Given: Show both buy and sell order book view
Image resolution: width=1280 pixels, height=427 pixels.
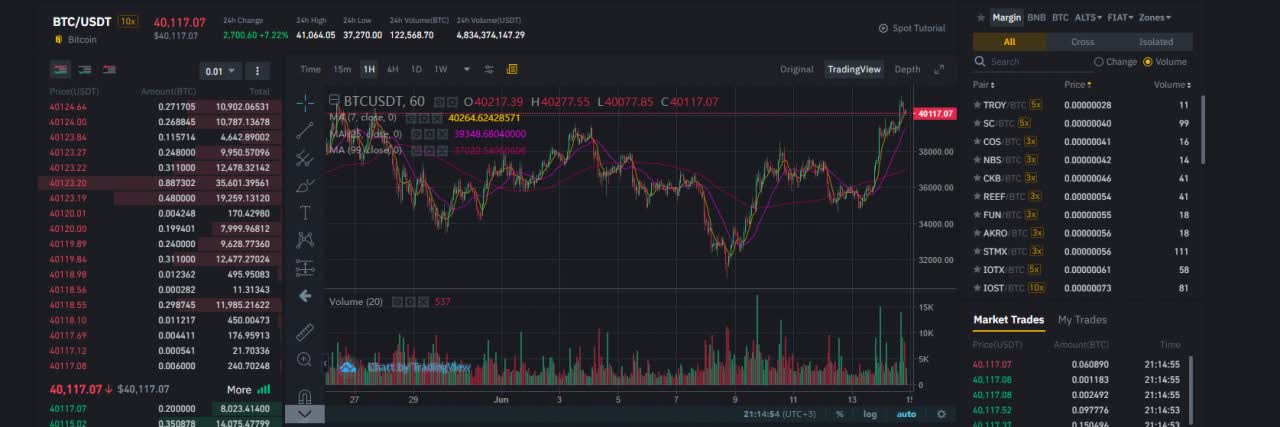Looking at the screenshot, I should click(61, 70).
